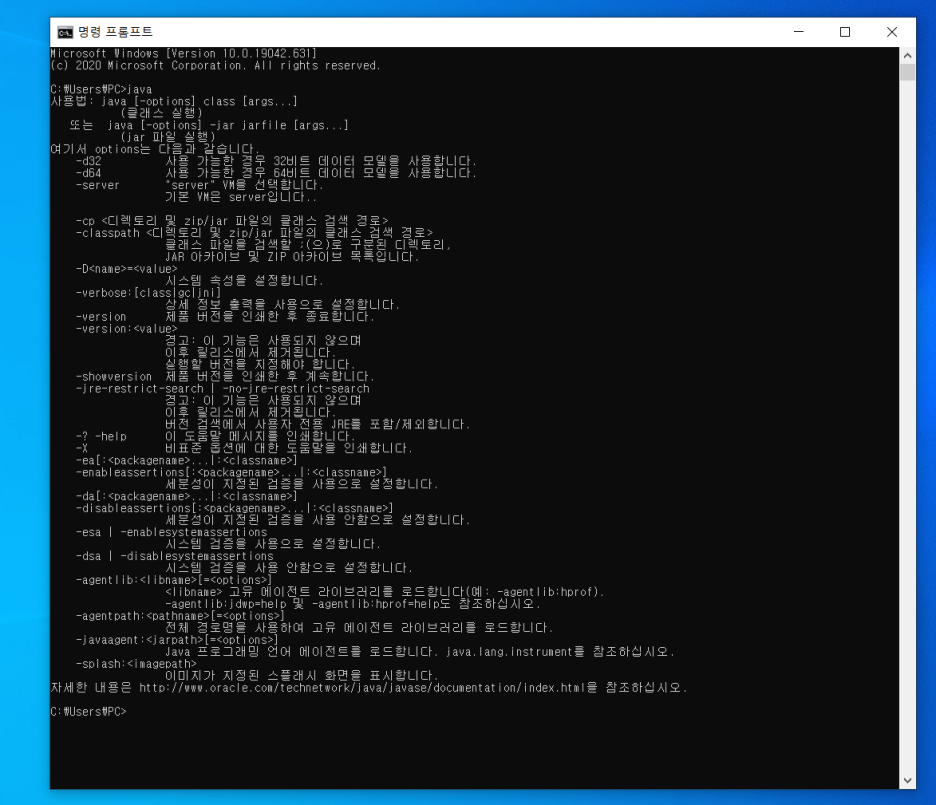The width and height of the screenshot is (936, 805).
Task: Click the Microsoft Corporation copyright line
Action: [x=215, y=66]
